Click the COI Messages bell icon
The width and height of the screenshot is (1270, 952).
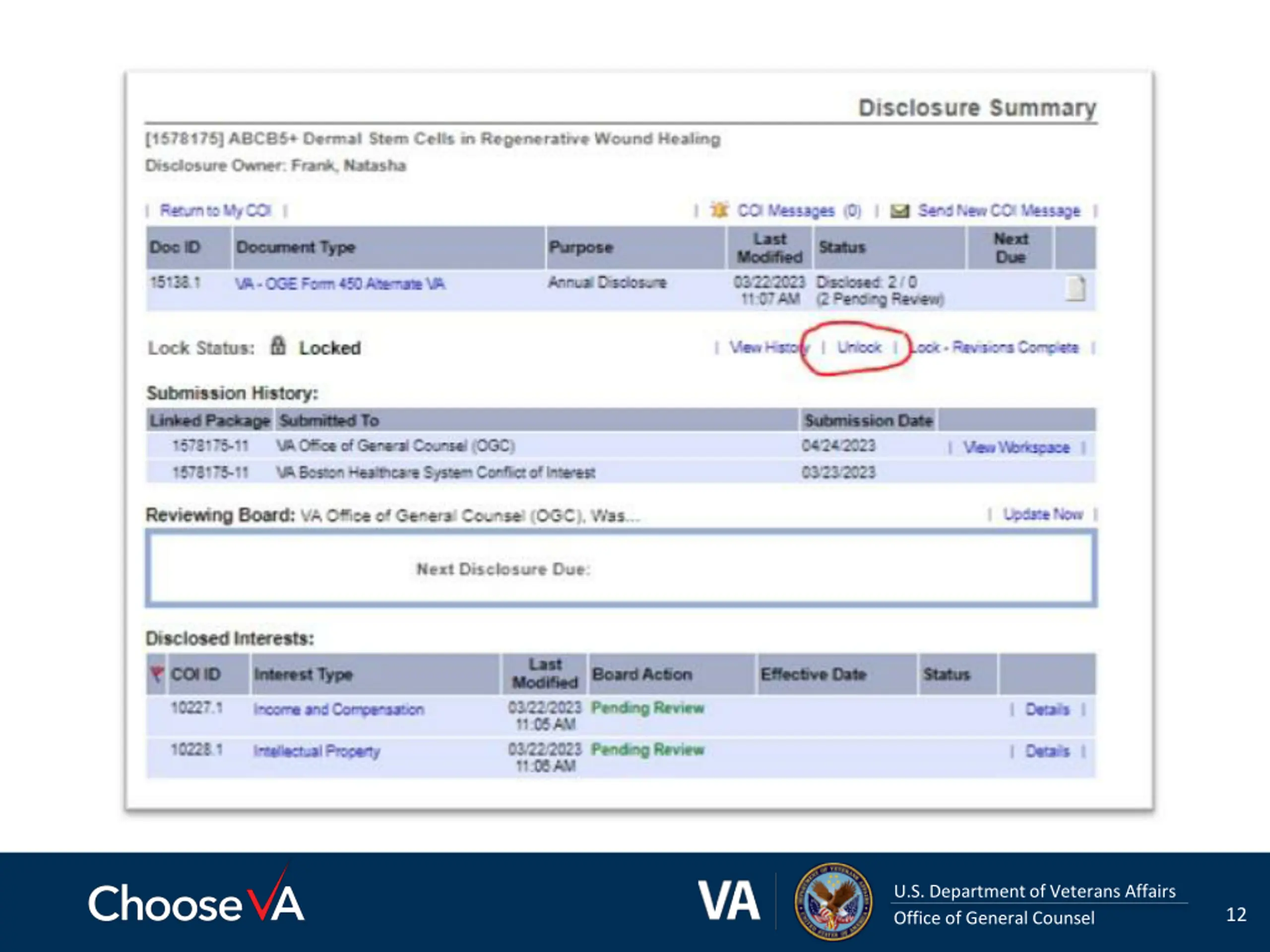click(x=719, y=210)
